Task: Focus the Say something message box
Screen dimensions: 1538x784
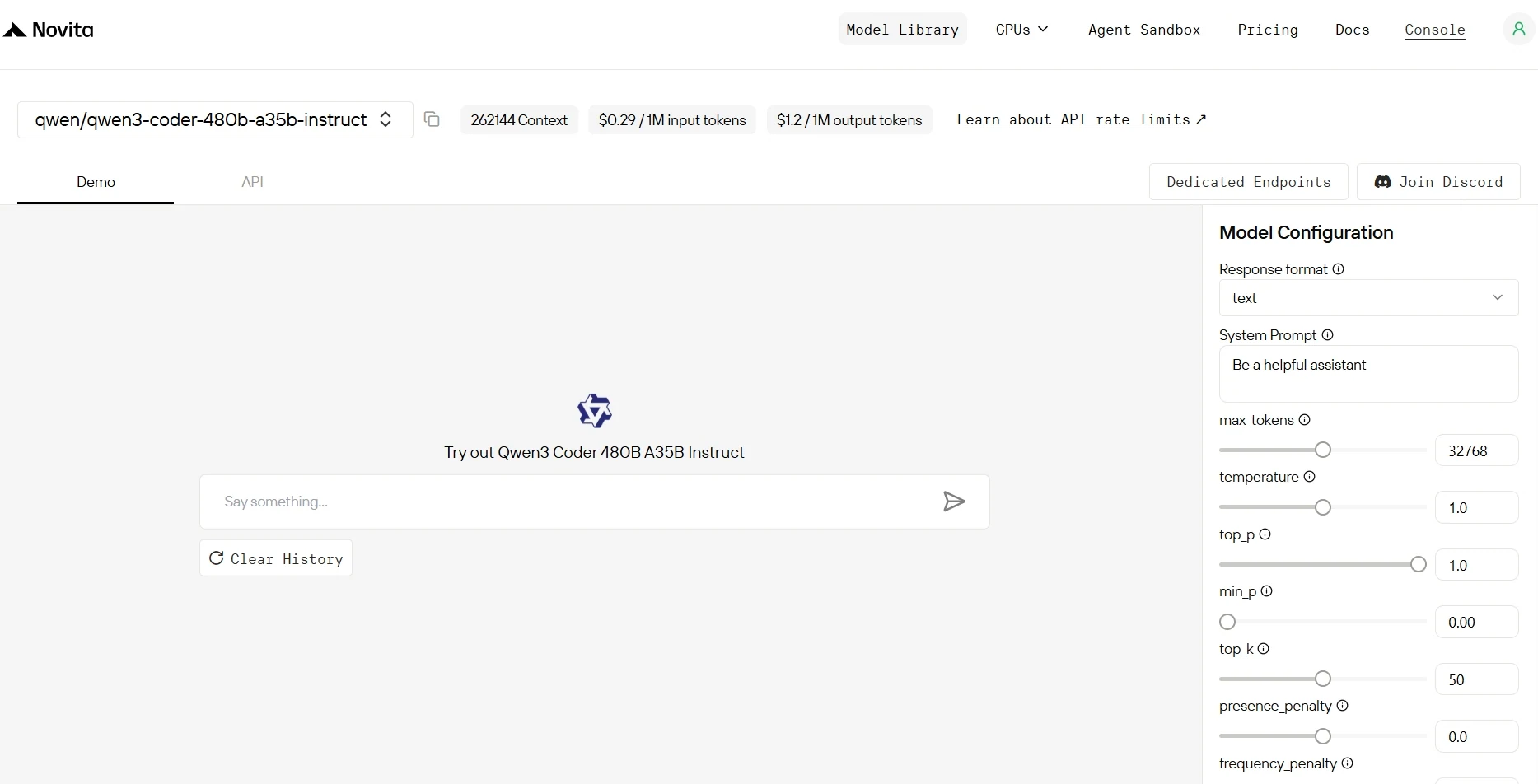Action: click(x=594, y=502)
